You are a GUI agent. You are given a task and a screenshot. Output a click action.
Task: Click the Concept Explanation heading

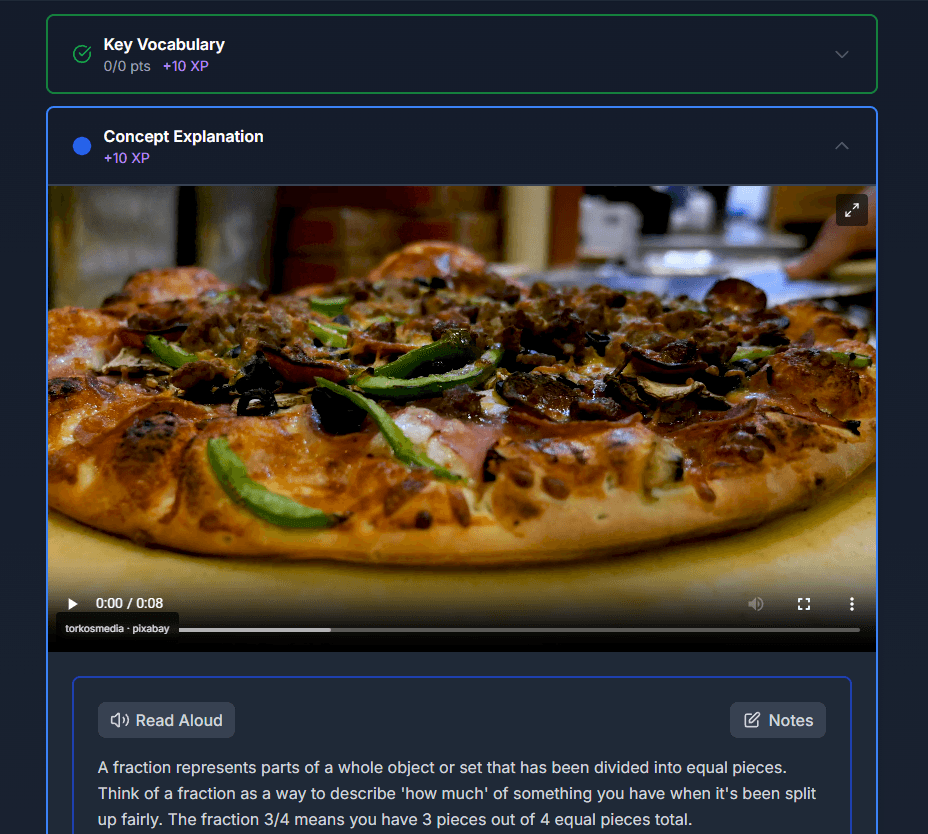click(x=183, y=137)
